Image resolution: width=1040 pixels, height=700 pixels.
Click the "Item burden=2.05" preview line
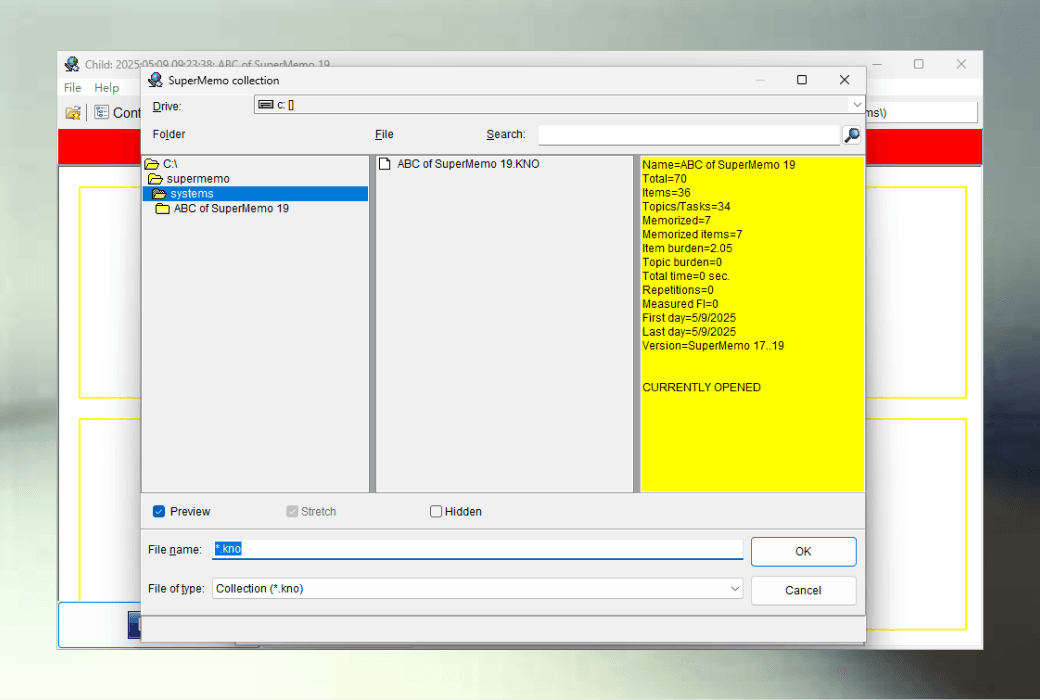(687, 248)
